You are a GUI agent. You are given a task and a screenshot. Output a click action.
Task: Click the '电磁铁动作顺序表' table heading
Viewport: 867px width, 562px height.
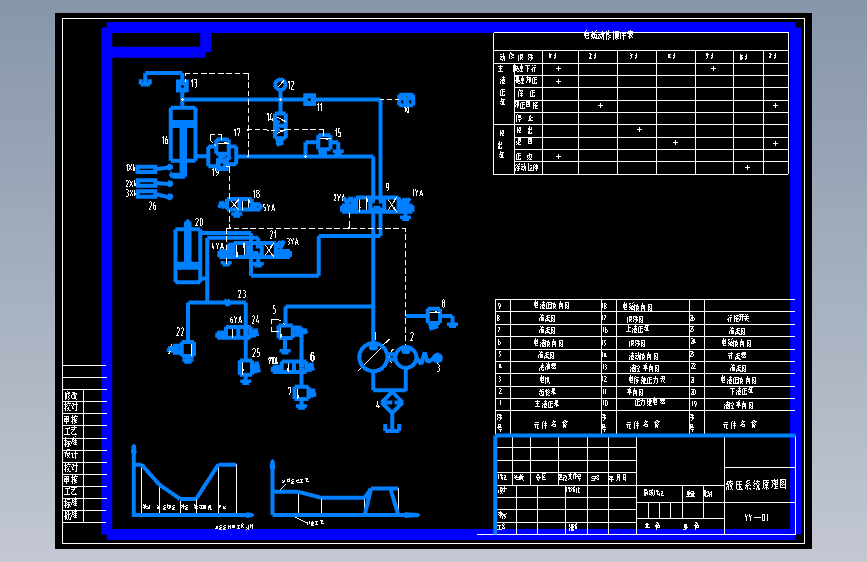click(x=608, y=36)
